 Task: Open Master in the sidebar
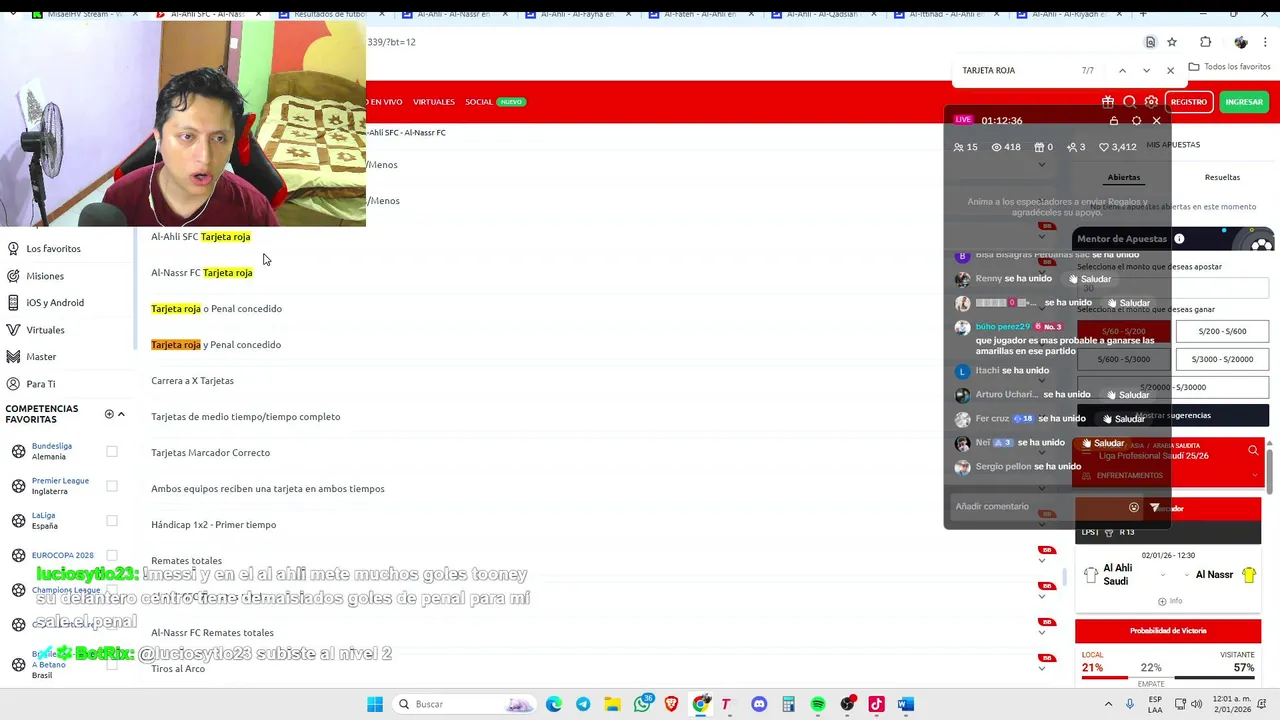click(41, 357)
